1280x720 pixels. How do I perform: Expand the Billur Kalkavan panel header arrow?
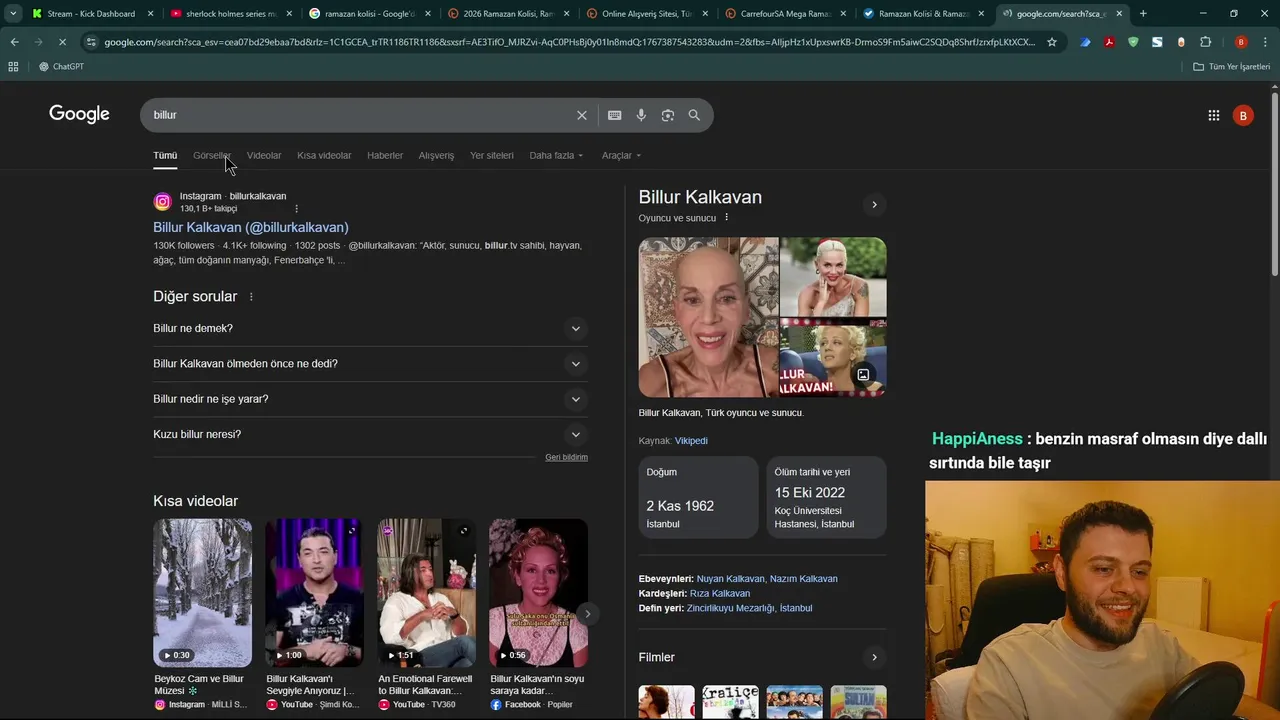point(874,204)
